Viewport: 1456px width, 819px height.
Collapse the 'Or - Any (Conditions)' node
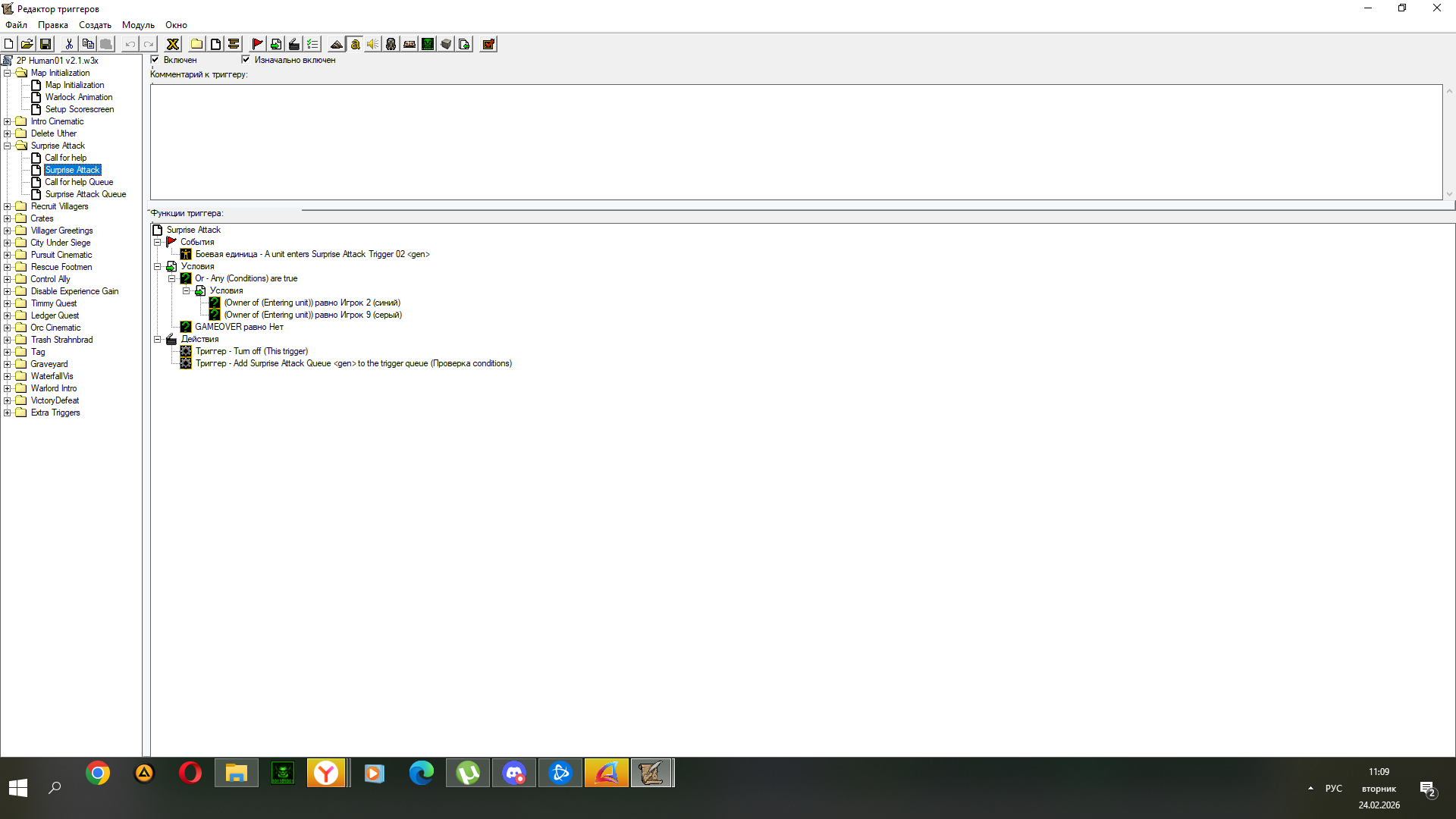click(172, 278)
